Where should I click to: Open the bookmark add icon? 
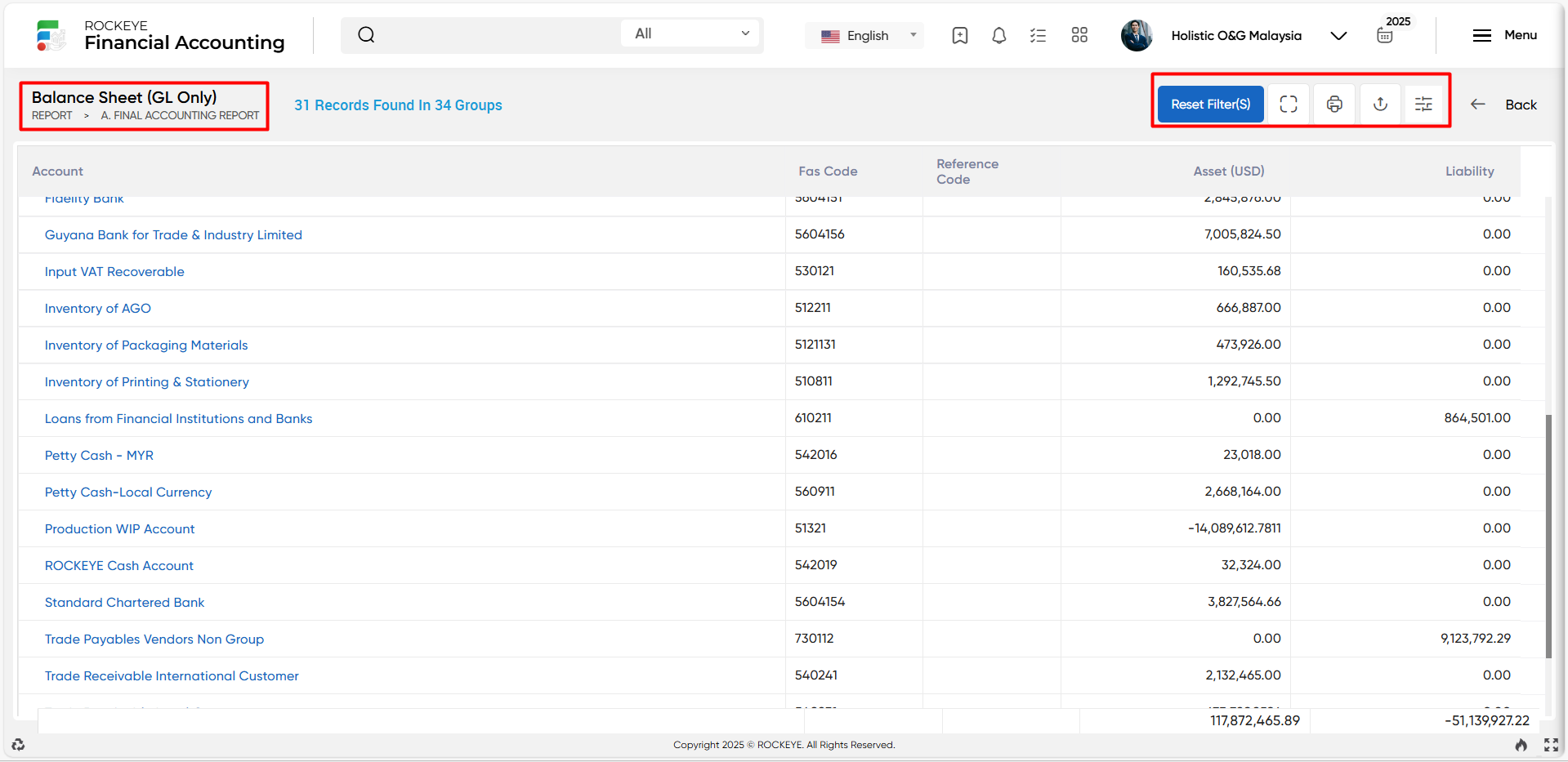[x=960, y=35]
